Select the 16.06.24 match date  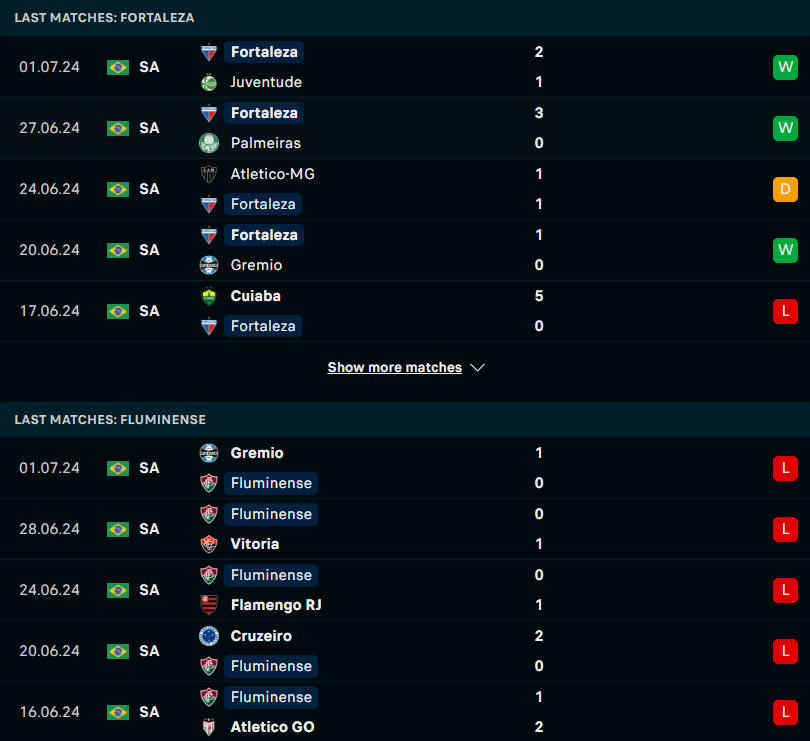(x=50, y=712)
